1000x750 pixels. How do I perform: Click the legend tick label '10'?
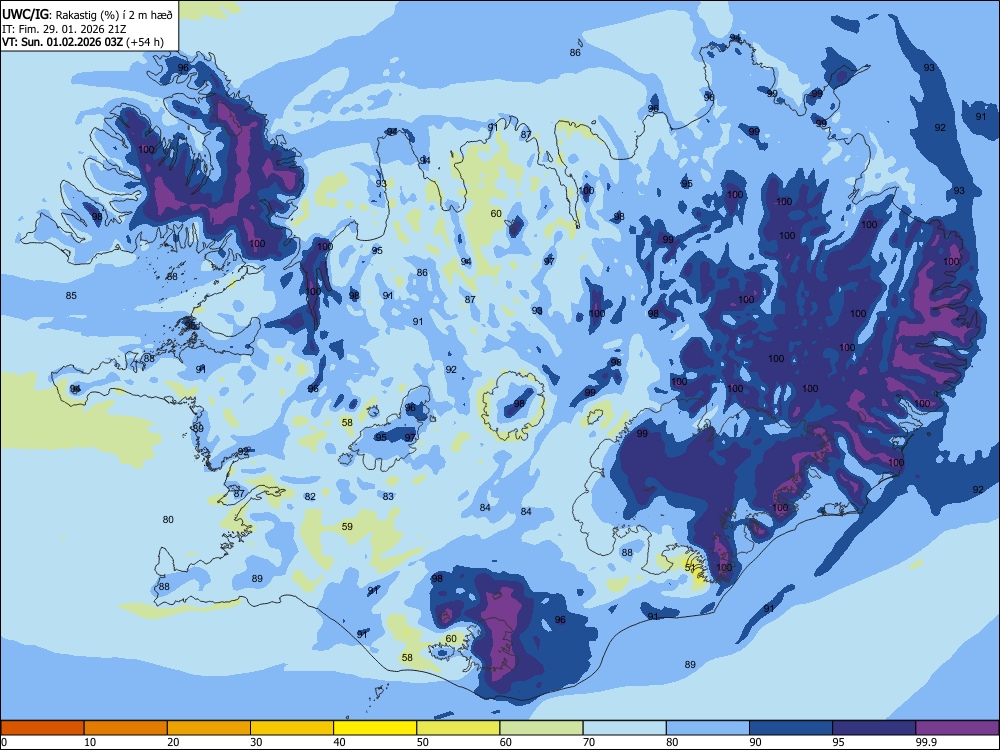click(x=90, y=742)
